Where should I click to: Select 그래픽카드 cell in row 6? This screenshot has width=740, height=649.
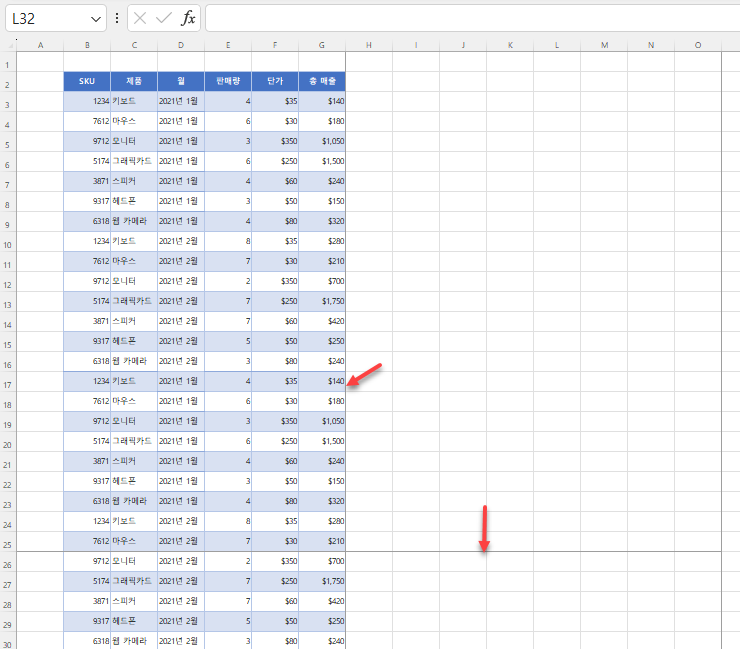134,161
